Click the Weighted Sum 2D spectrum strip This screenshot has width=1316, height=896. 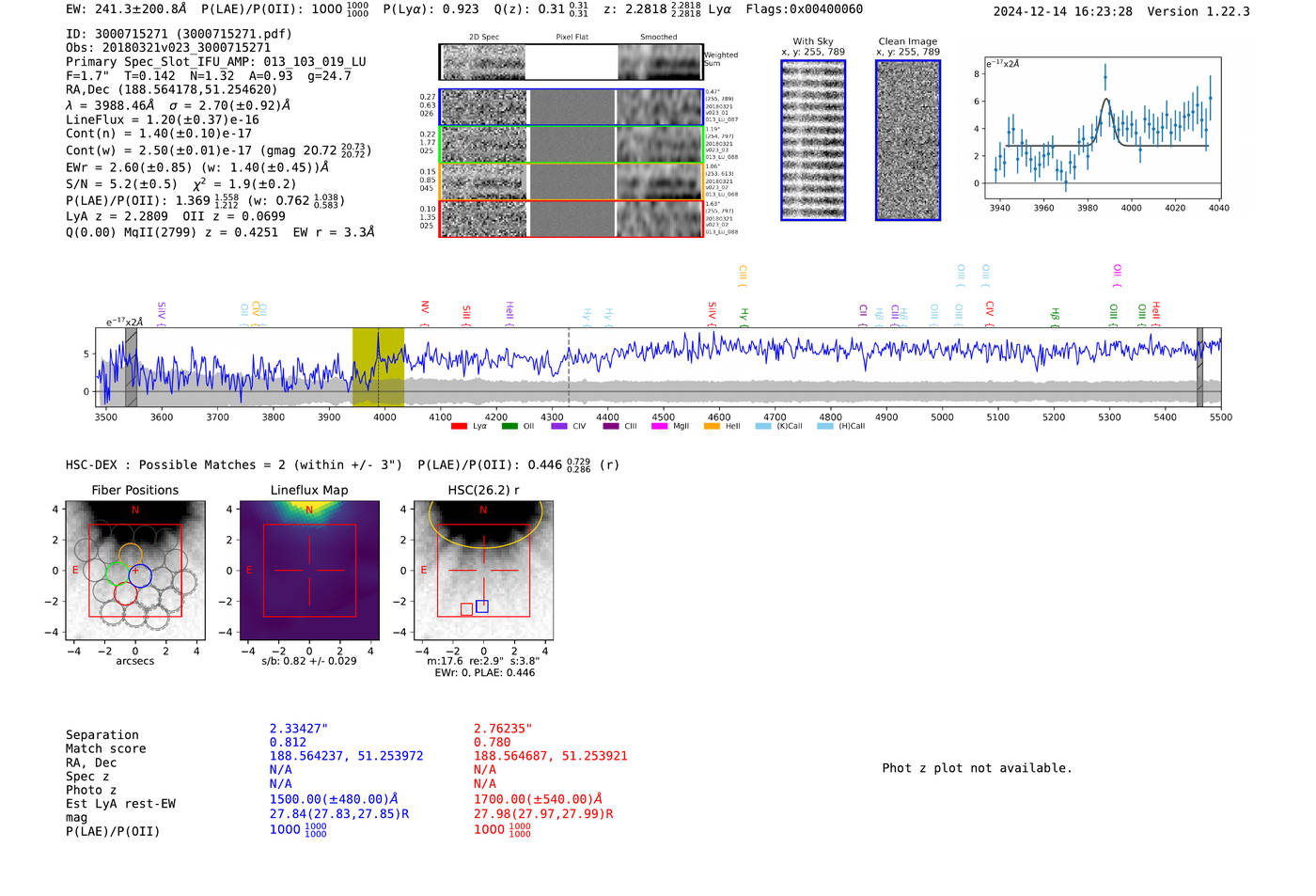[x=571, y=62]
